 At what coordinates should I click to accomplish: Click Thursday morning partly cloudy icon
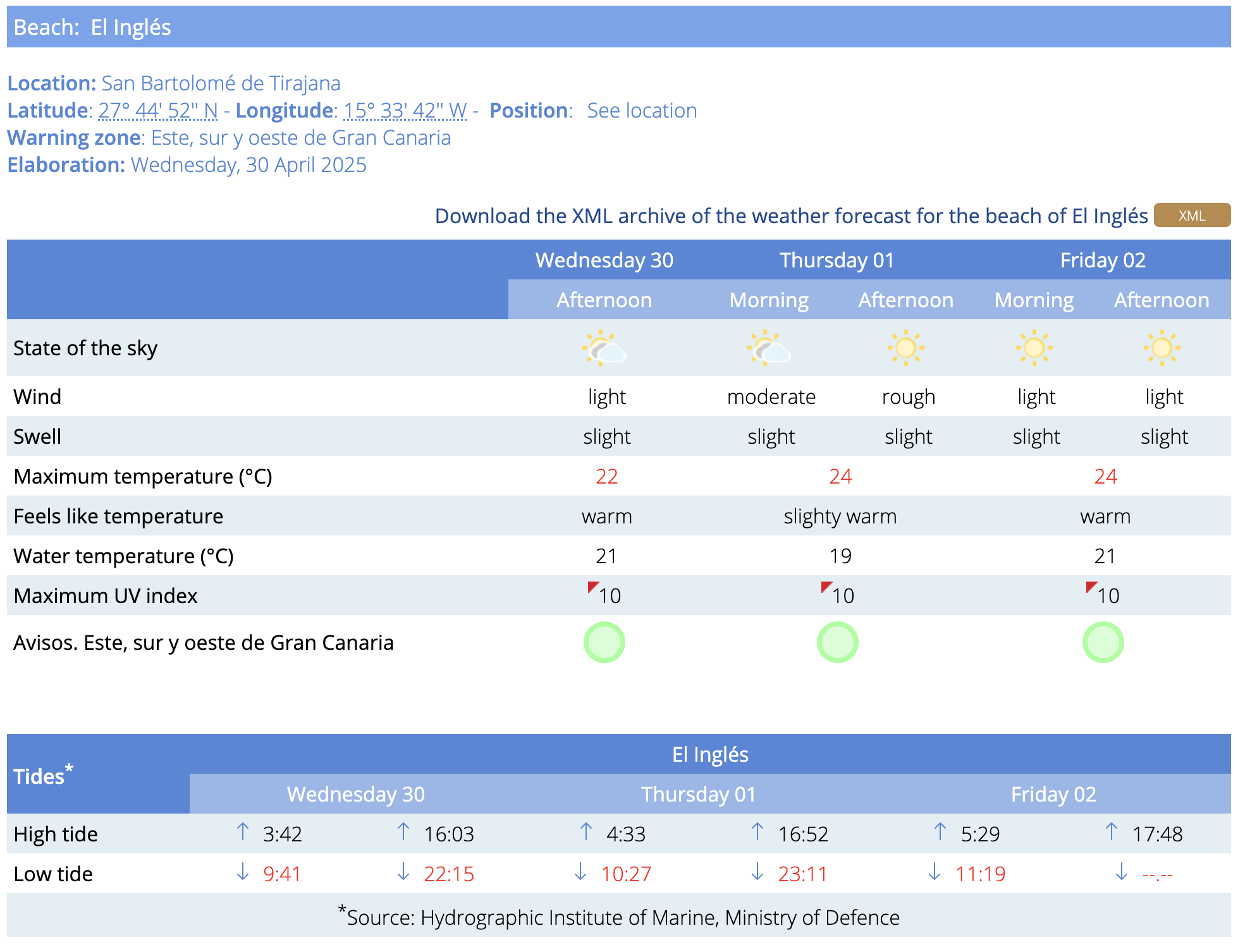(x=768, y=348)
